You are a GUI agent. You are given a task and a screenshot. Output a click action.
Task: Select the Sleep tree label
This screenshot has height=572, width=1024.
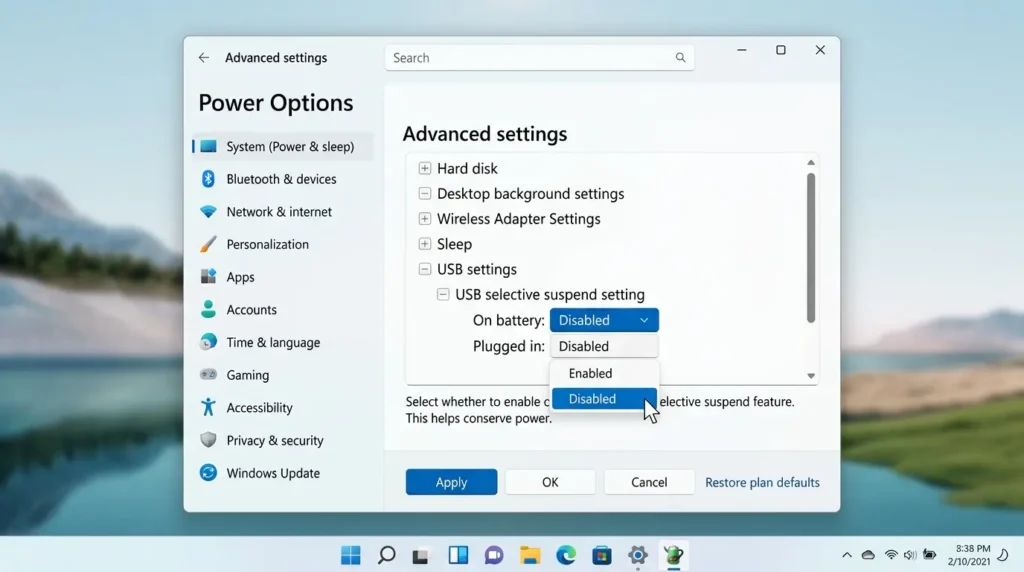point(454,244)
